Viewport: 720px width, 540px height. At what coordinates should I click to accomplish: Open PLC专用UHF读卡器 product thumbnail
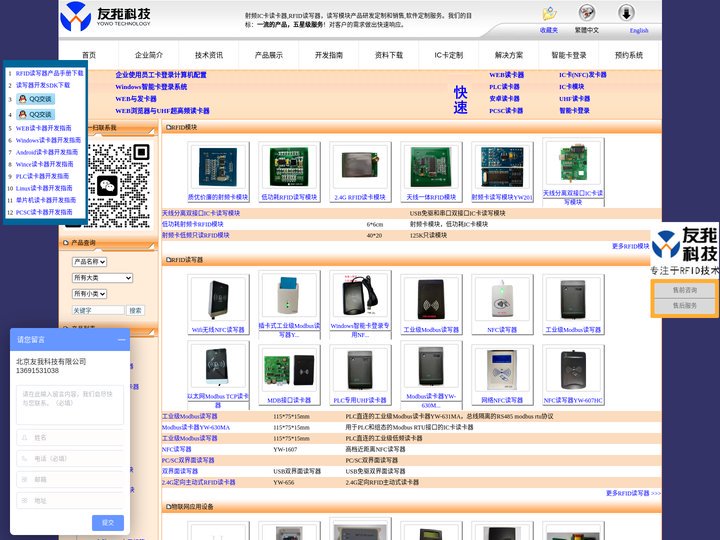[x=360, y=371]
